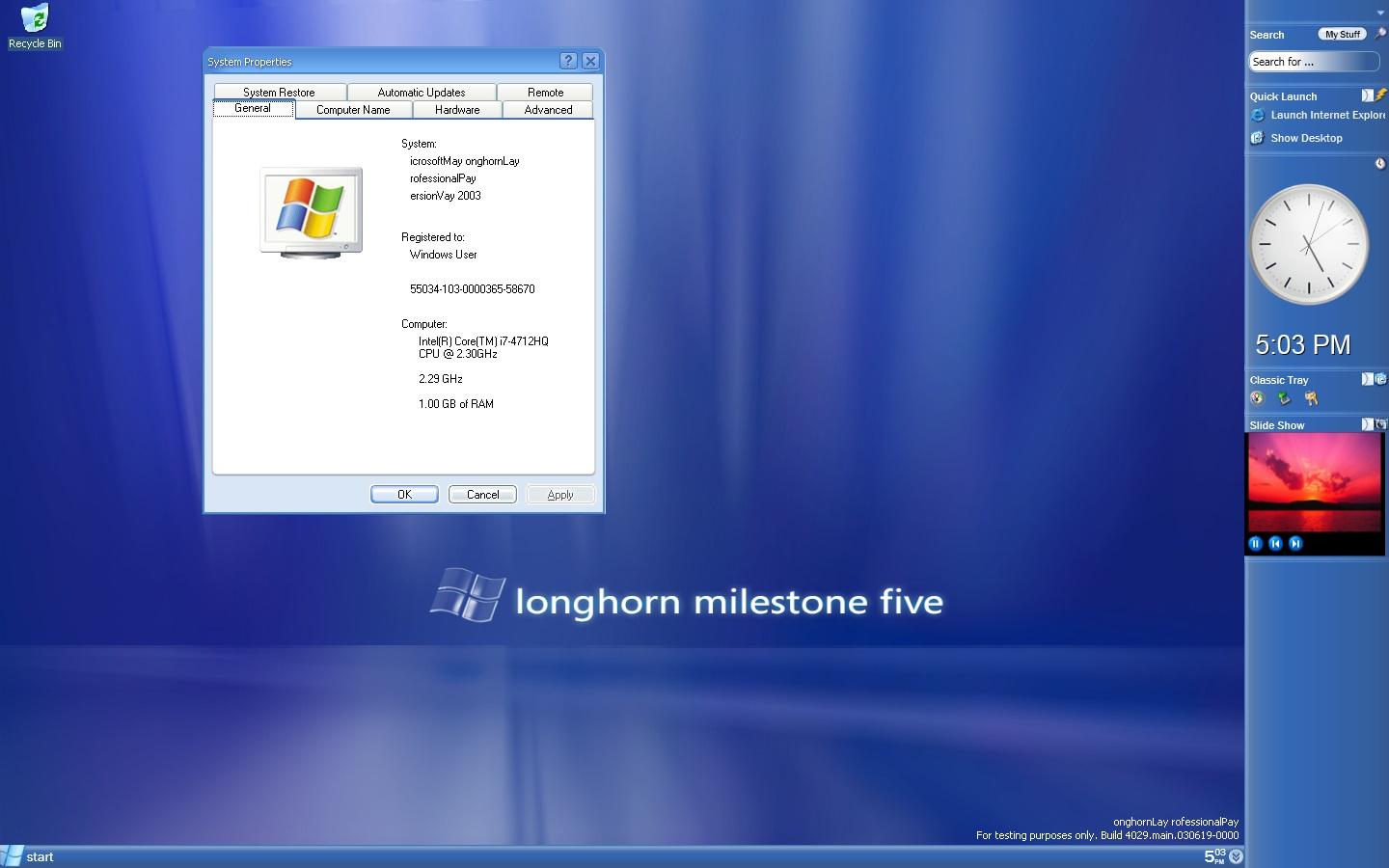Switch to the Remote tab

tap(546, 93)
